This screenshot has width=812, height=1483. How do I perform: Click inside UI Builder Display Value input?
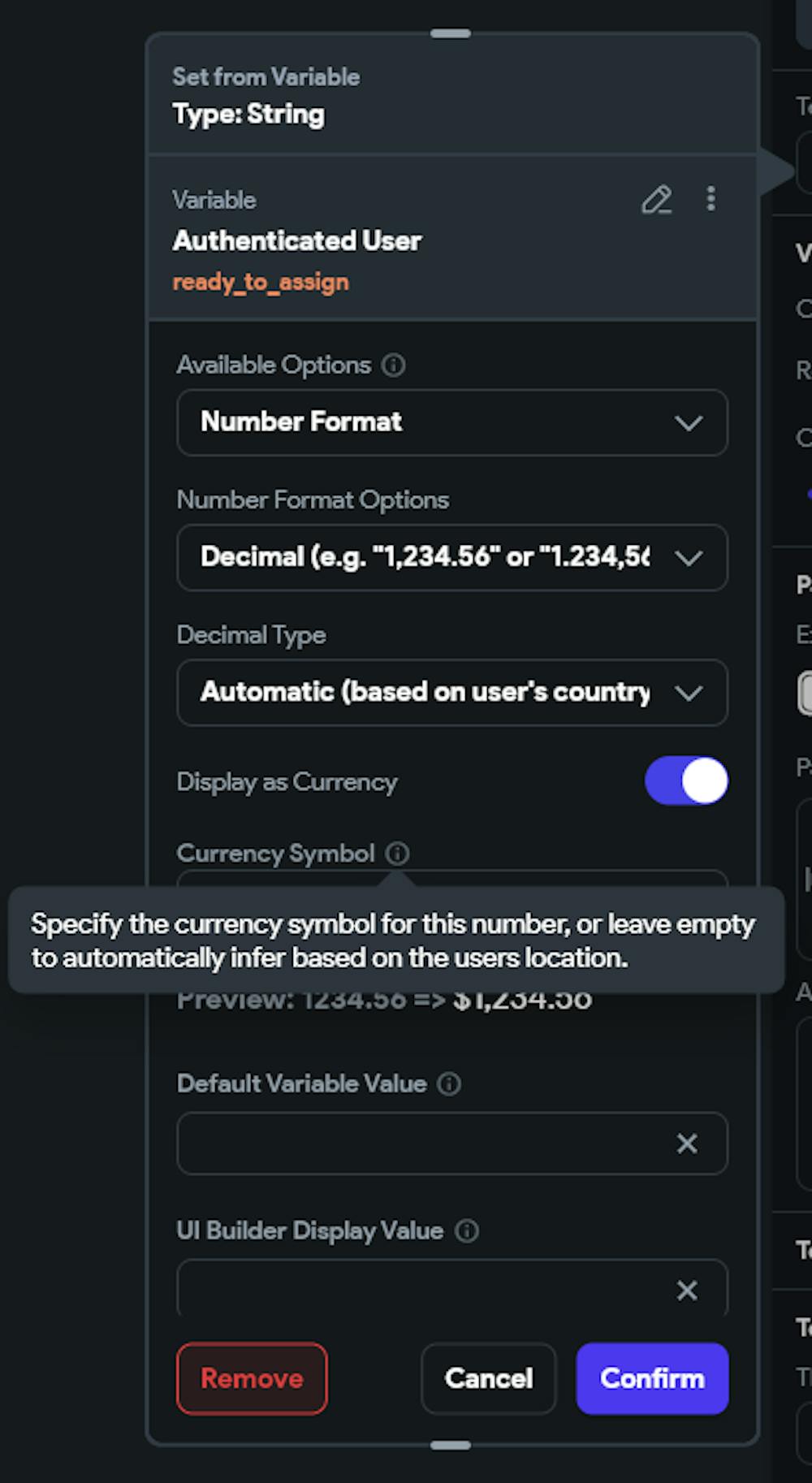tap(422, 1291)
